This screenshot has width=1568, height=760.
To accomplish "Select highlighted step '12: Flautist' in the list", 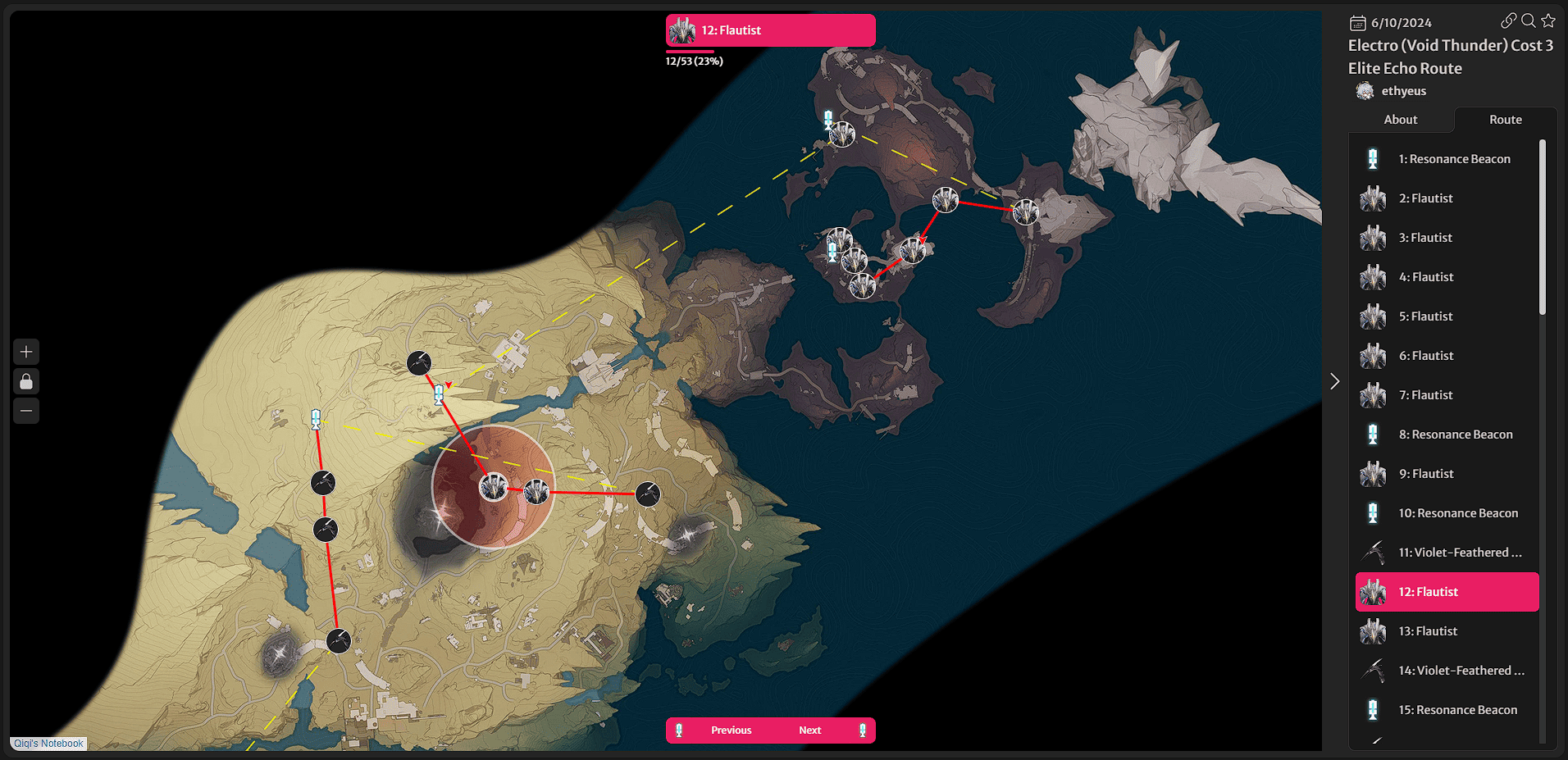I will click(1447, 592).
